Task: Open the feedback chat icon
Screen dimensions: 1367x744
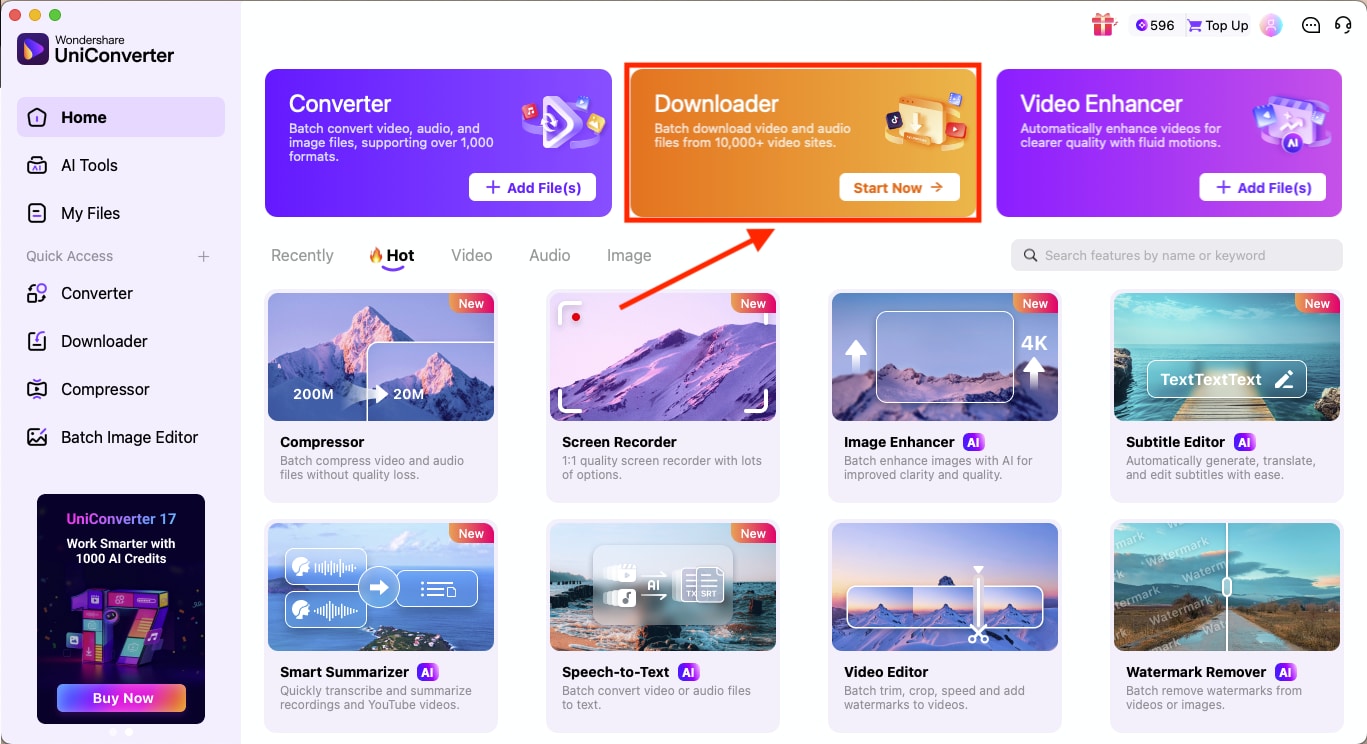Action: 1310,25
